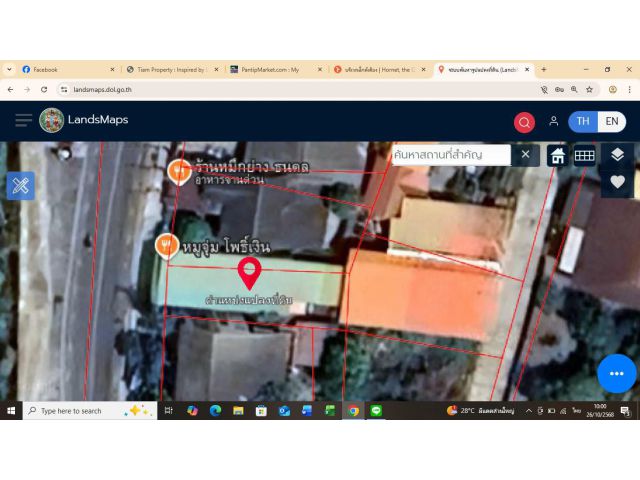Click the red parcel location pin
This screenshot has height=480, width=640.
[x=249, y=272]
